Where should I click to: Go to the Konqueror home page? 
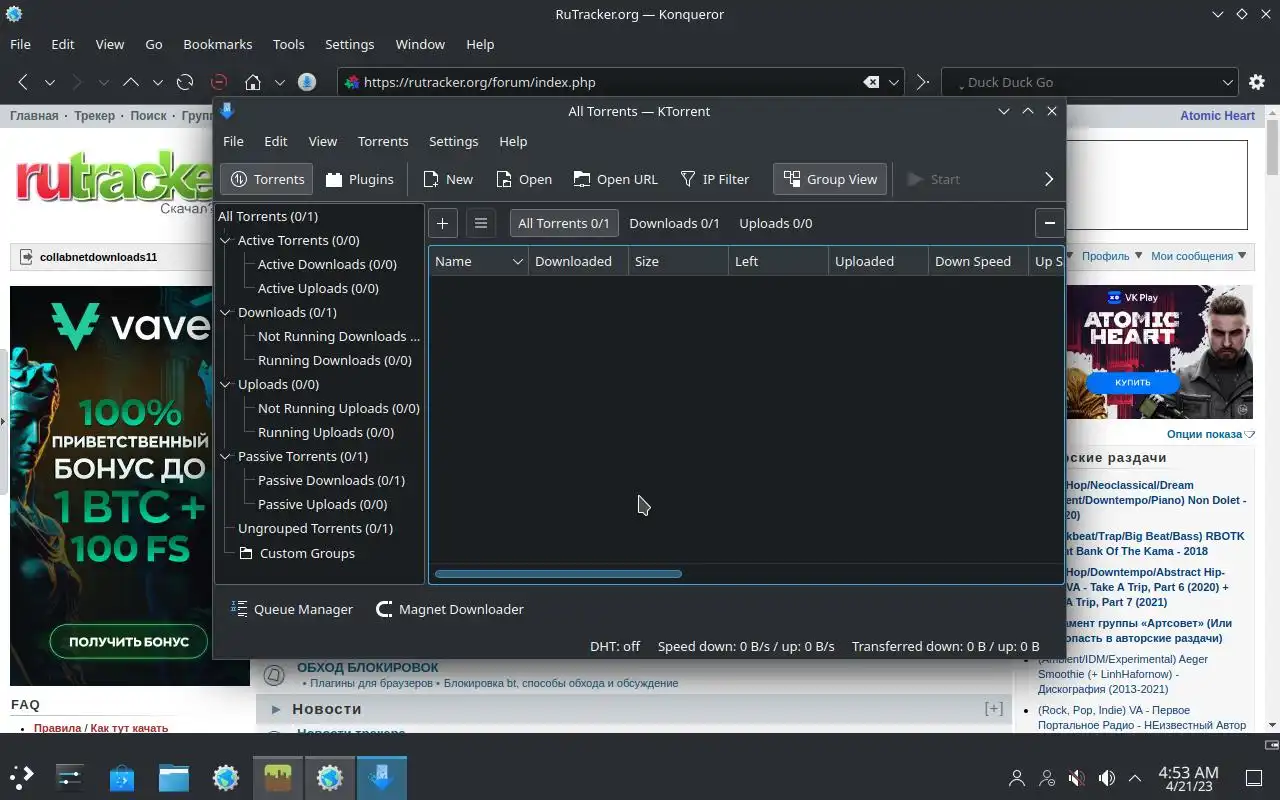pyautogui.click(x=253, y=82)
